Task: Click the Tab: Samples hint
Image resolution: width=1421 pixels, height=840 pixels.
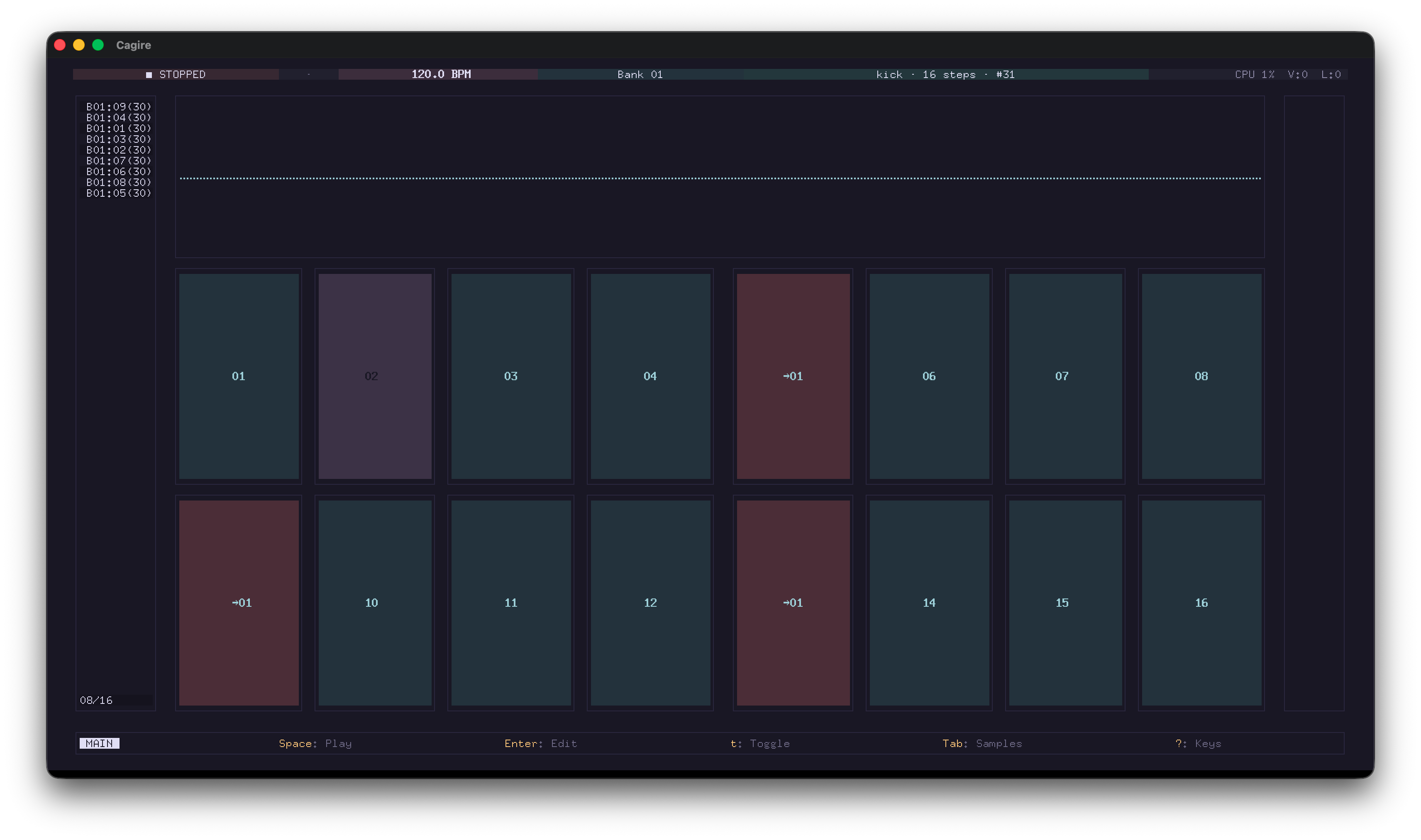Action: pyautogui.click(x=982, y=743)
